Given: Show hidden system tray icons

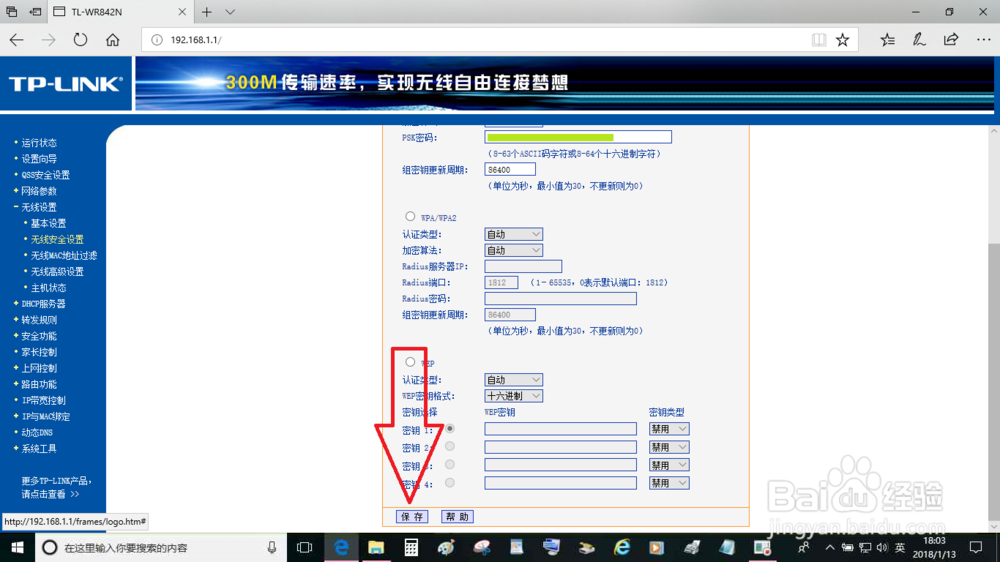Looking at the screenshot, I should point(830,547).
